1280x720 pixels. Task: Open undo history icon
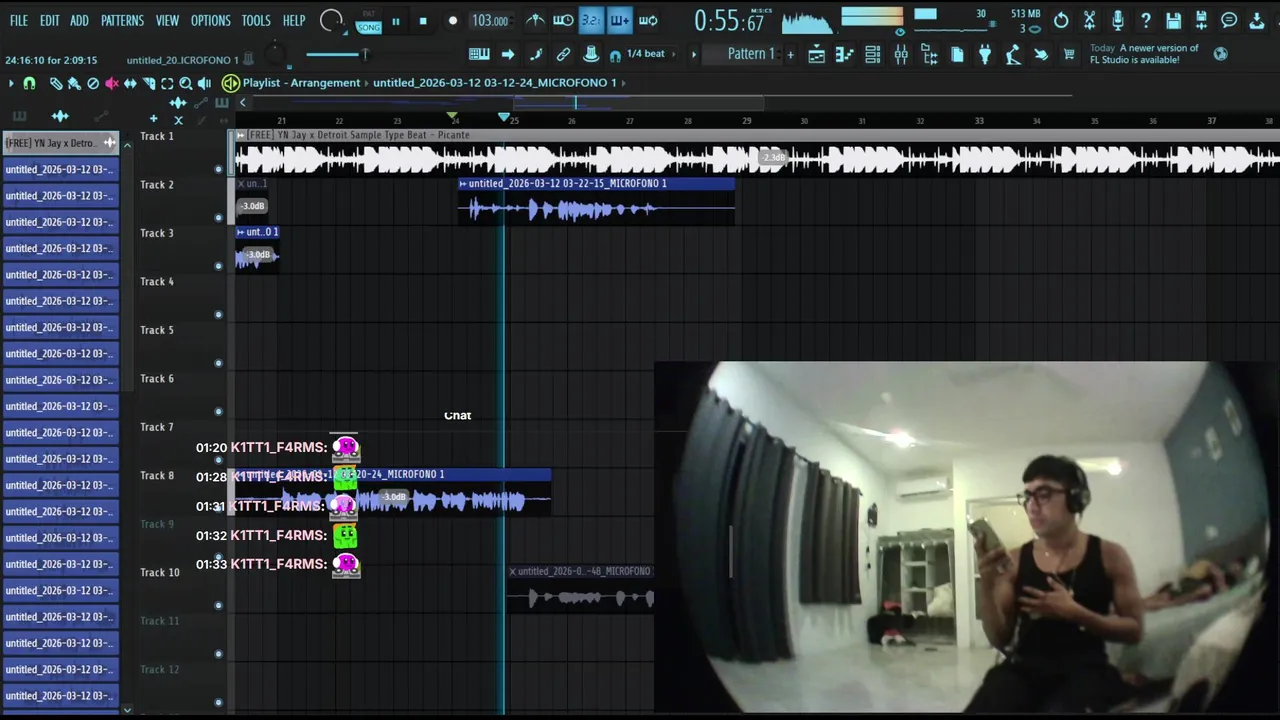pos(1061,20)
